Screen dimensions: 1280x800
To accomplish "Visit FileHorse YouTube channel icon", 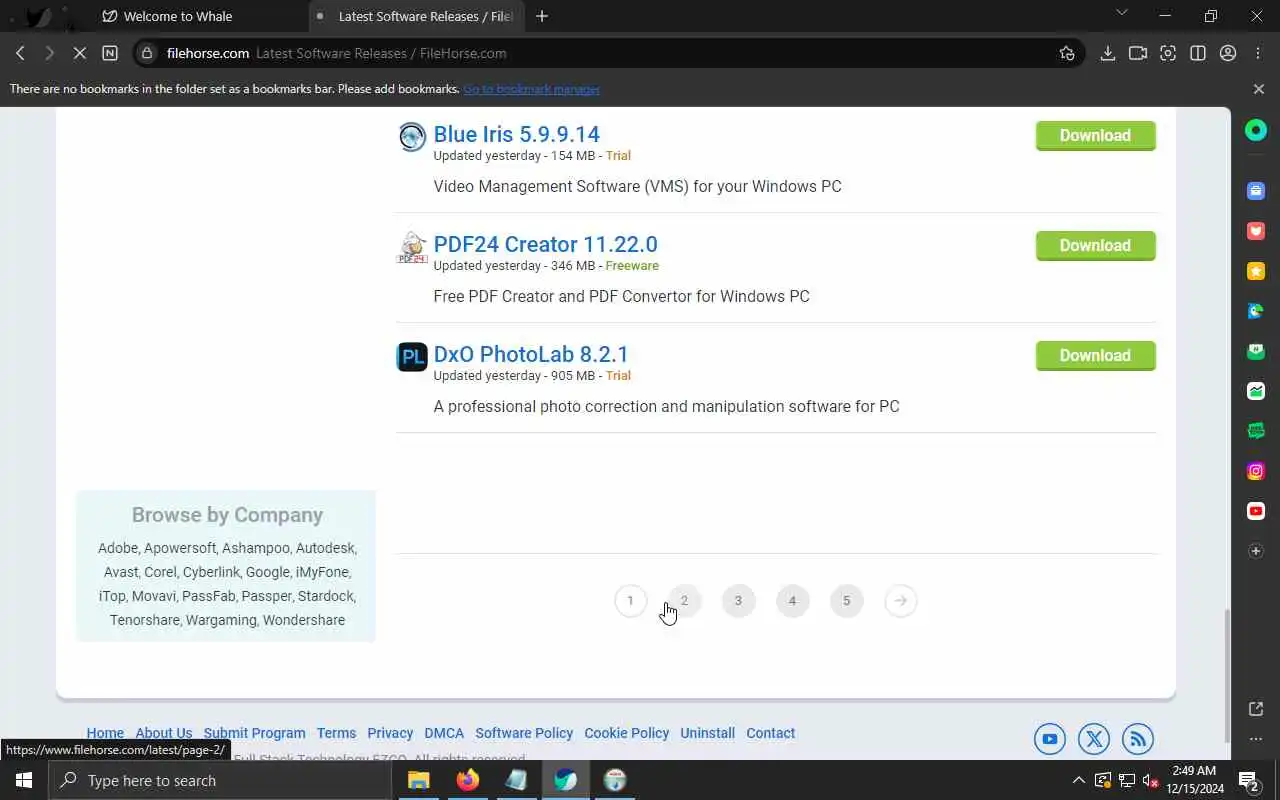I will (x=1050, y=739).
